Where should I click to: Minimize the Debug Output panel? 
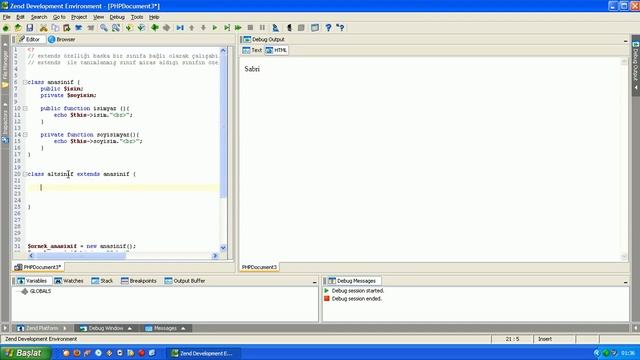click(625, 40)
